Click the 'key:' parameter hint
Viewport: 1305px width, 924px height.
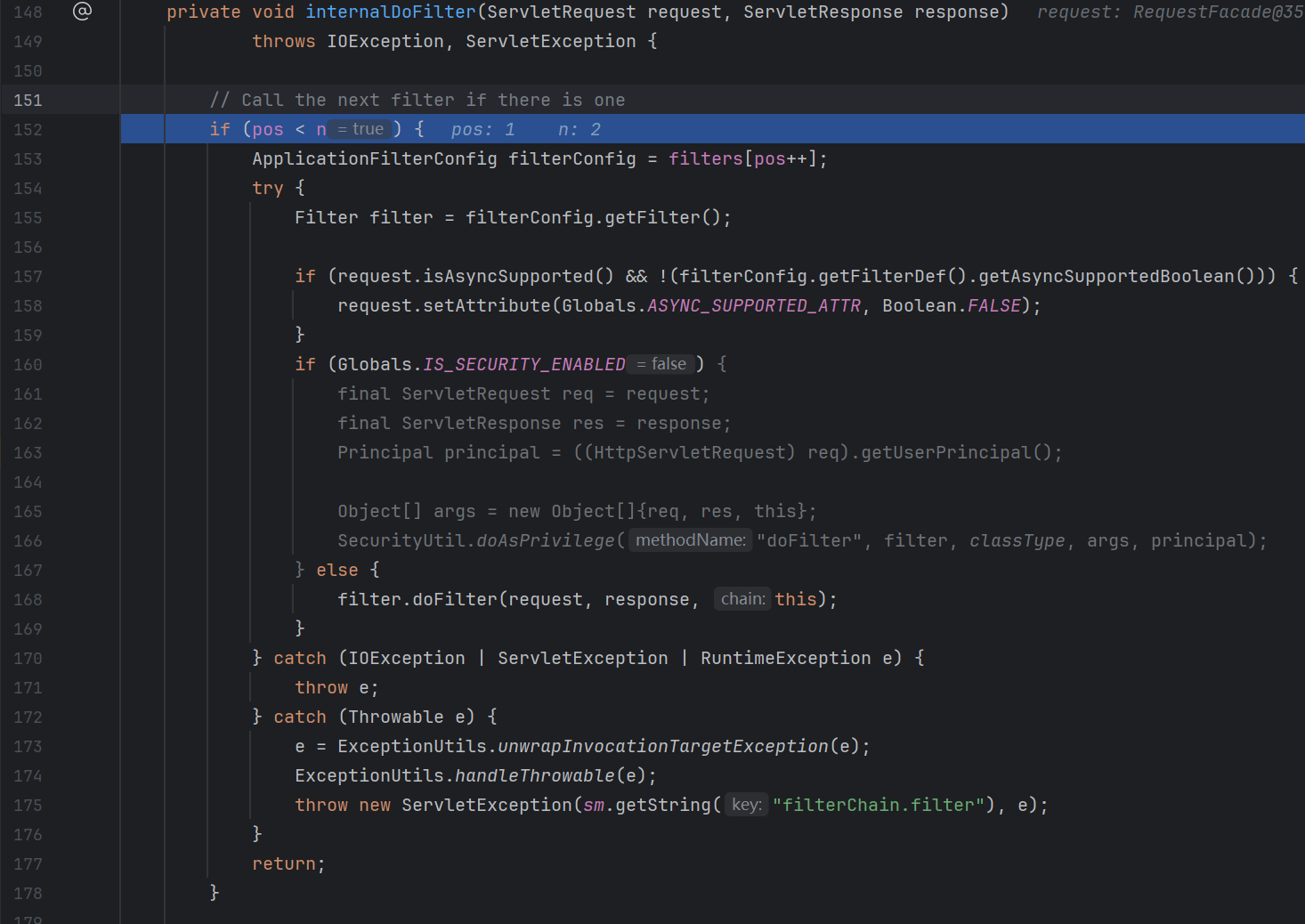click(x=746, y=805)
